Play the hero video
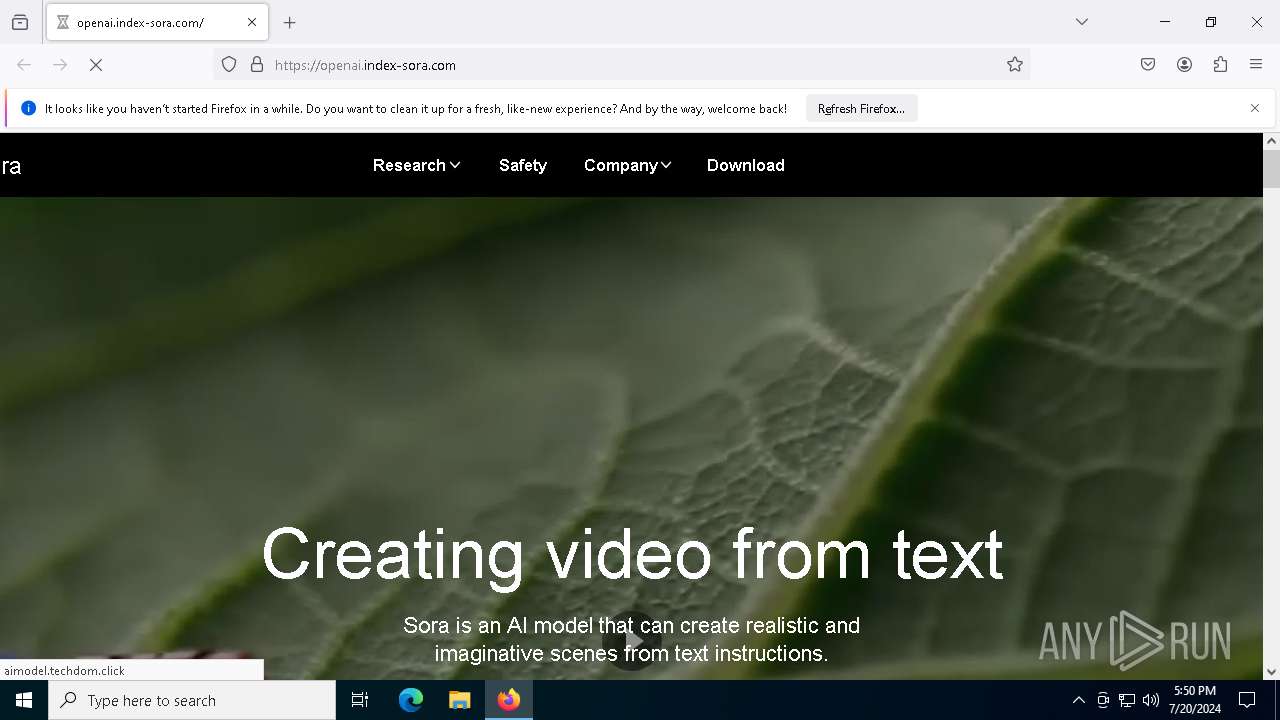This screenshot has height=720, width=1280. click(x=632, y=640)
